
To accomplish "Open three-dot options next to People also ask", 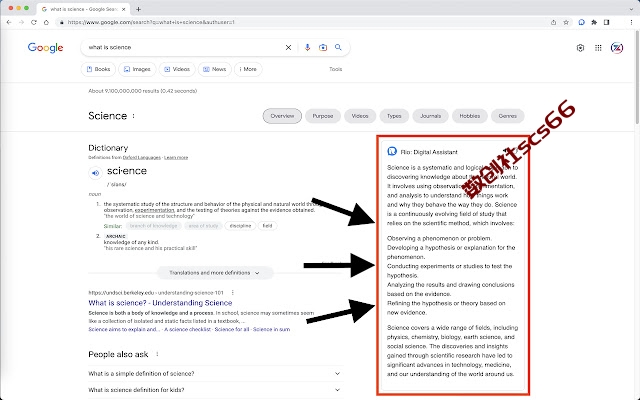I will click(x=157, y=354).
